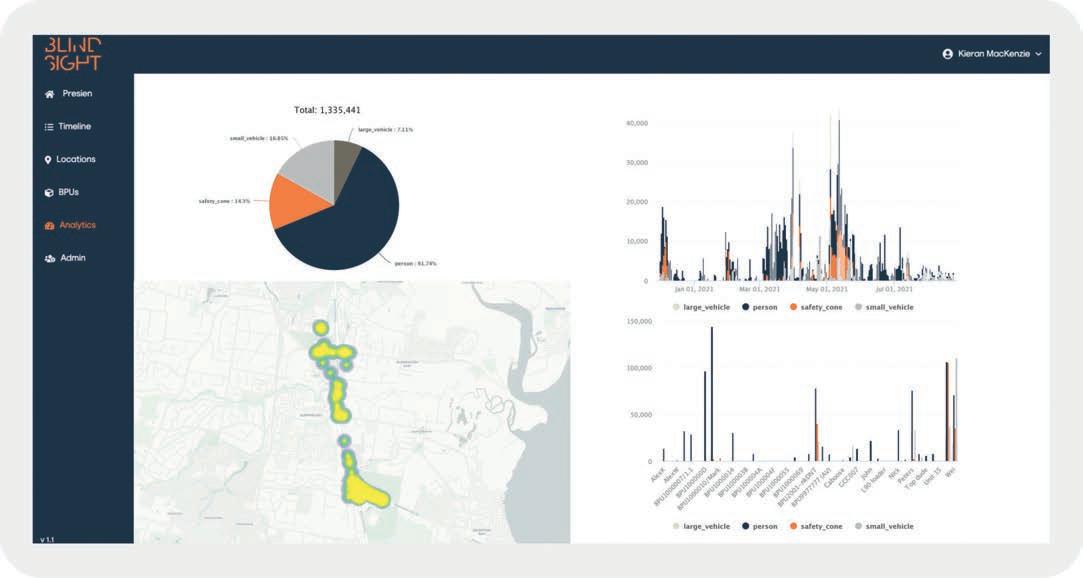Click the user avatar icon beside Kieran MacKenzie
This screenshot has height=578, width=1083.
pos(948,54)
